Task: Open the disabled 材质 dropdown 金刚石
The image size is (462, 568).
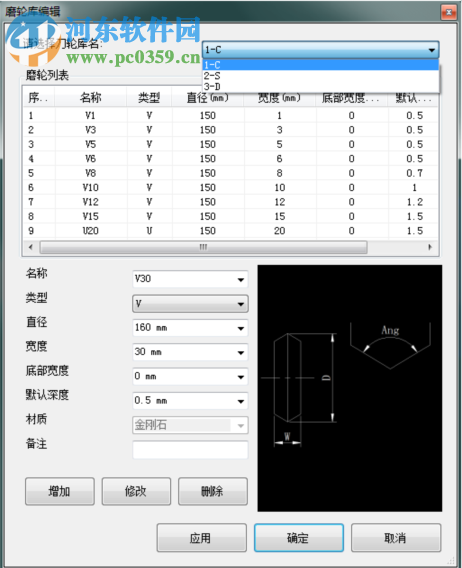Action: pos(190,425)
